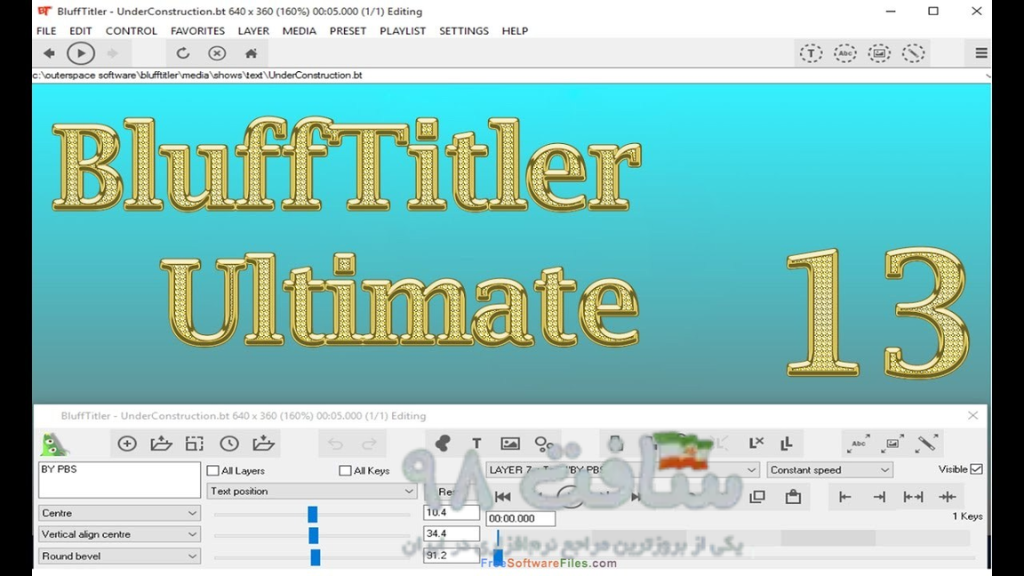Close the BluffTitler tool window panel
1024x576 pixels.
pyautogui.click(x=973, y=415)
